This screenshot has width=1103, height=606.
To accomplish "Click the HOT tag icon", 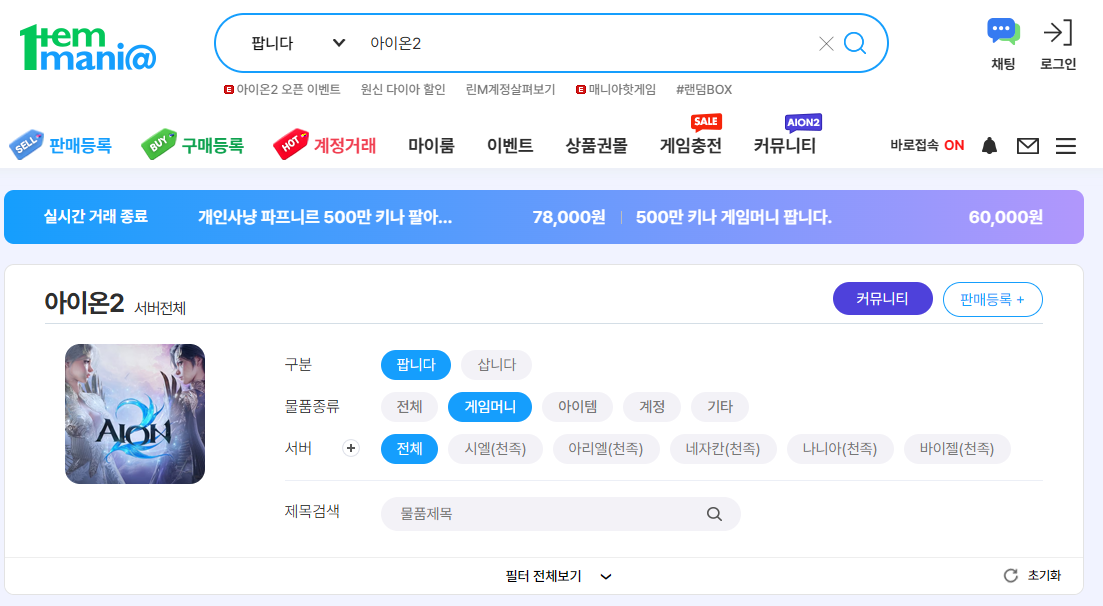I will [x=291, y=144].
